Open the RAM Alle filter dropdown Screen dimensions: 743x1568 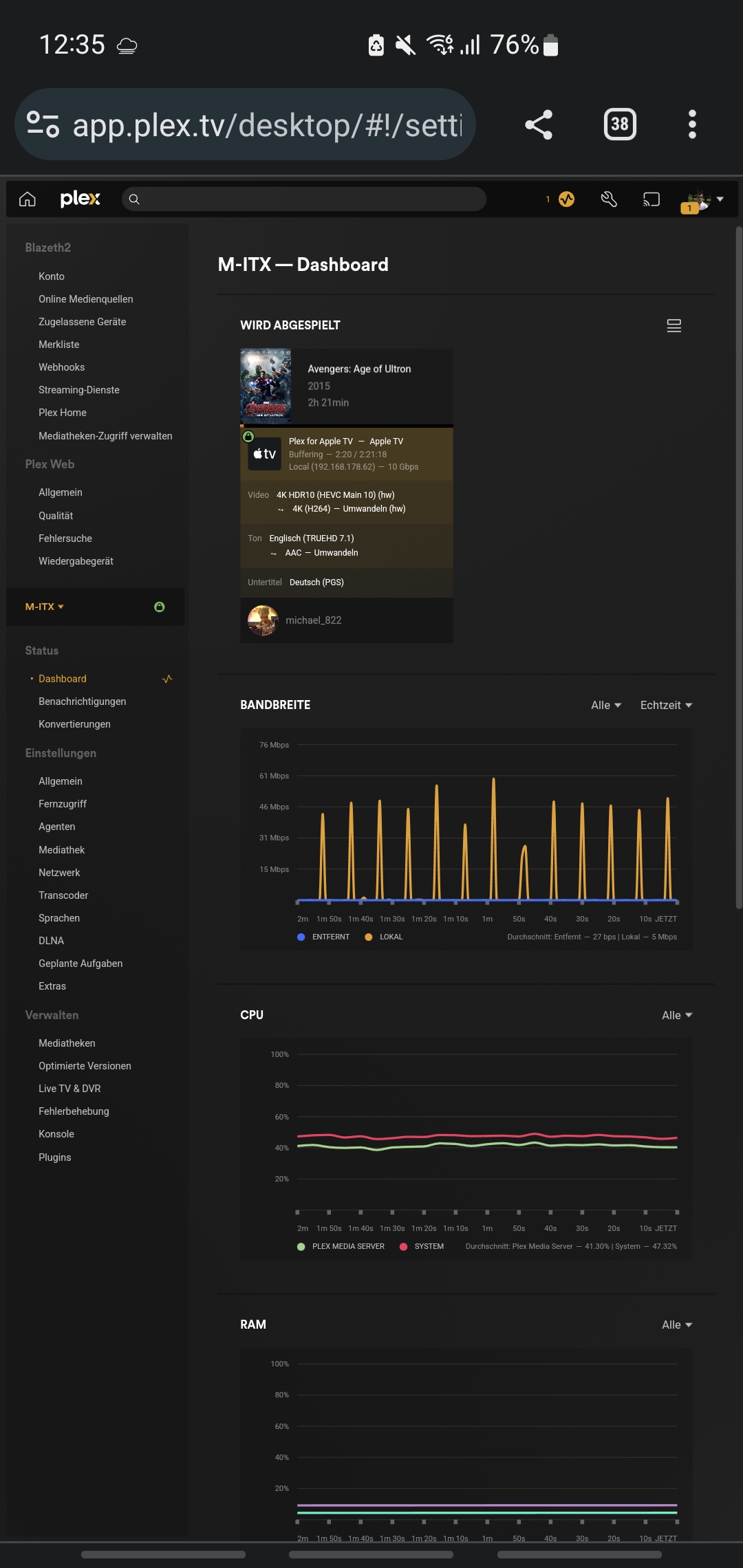[677, 1325]
